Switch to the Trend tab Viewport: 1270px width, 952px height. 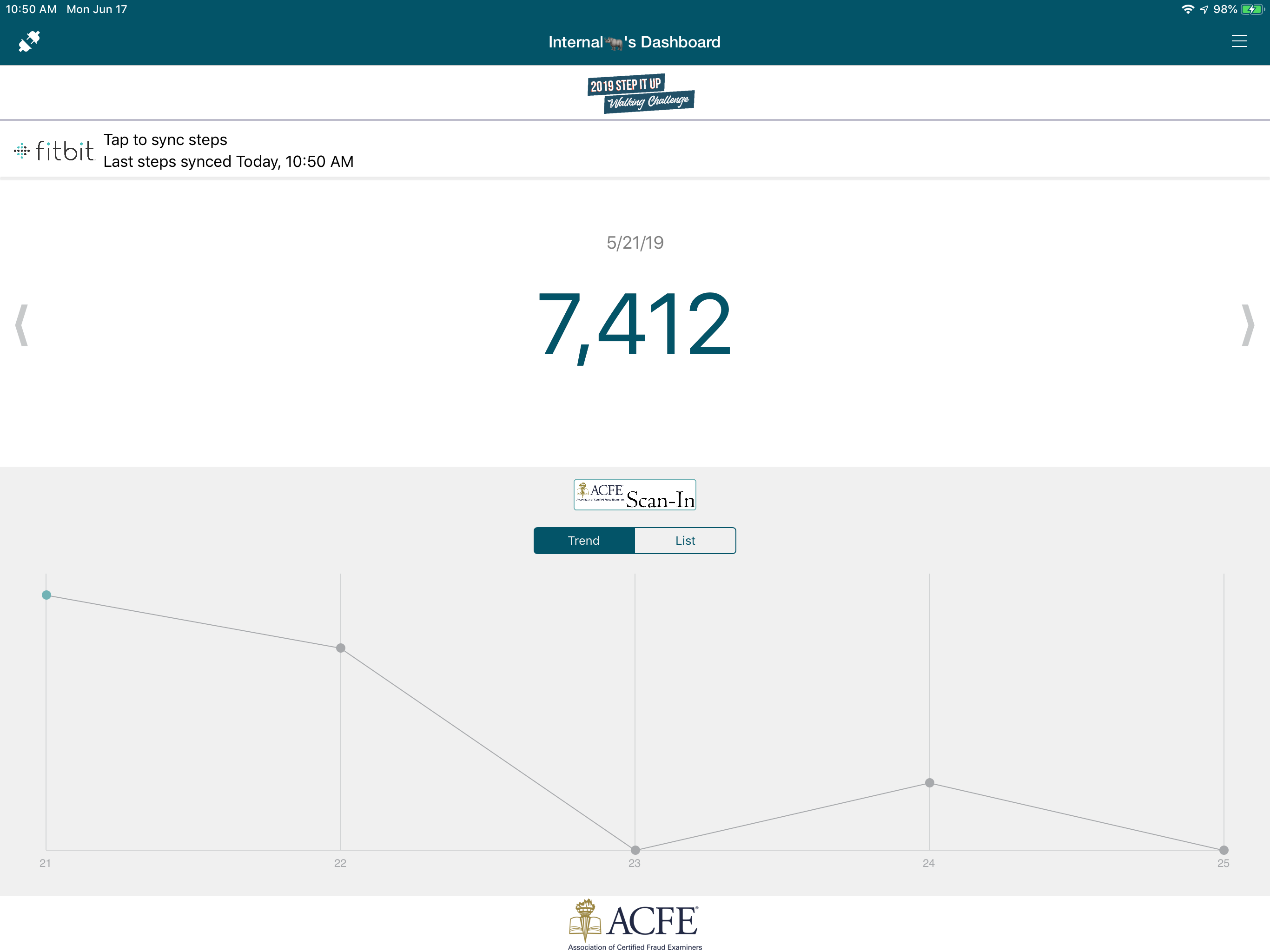[x=584, y=540]
